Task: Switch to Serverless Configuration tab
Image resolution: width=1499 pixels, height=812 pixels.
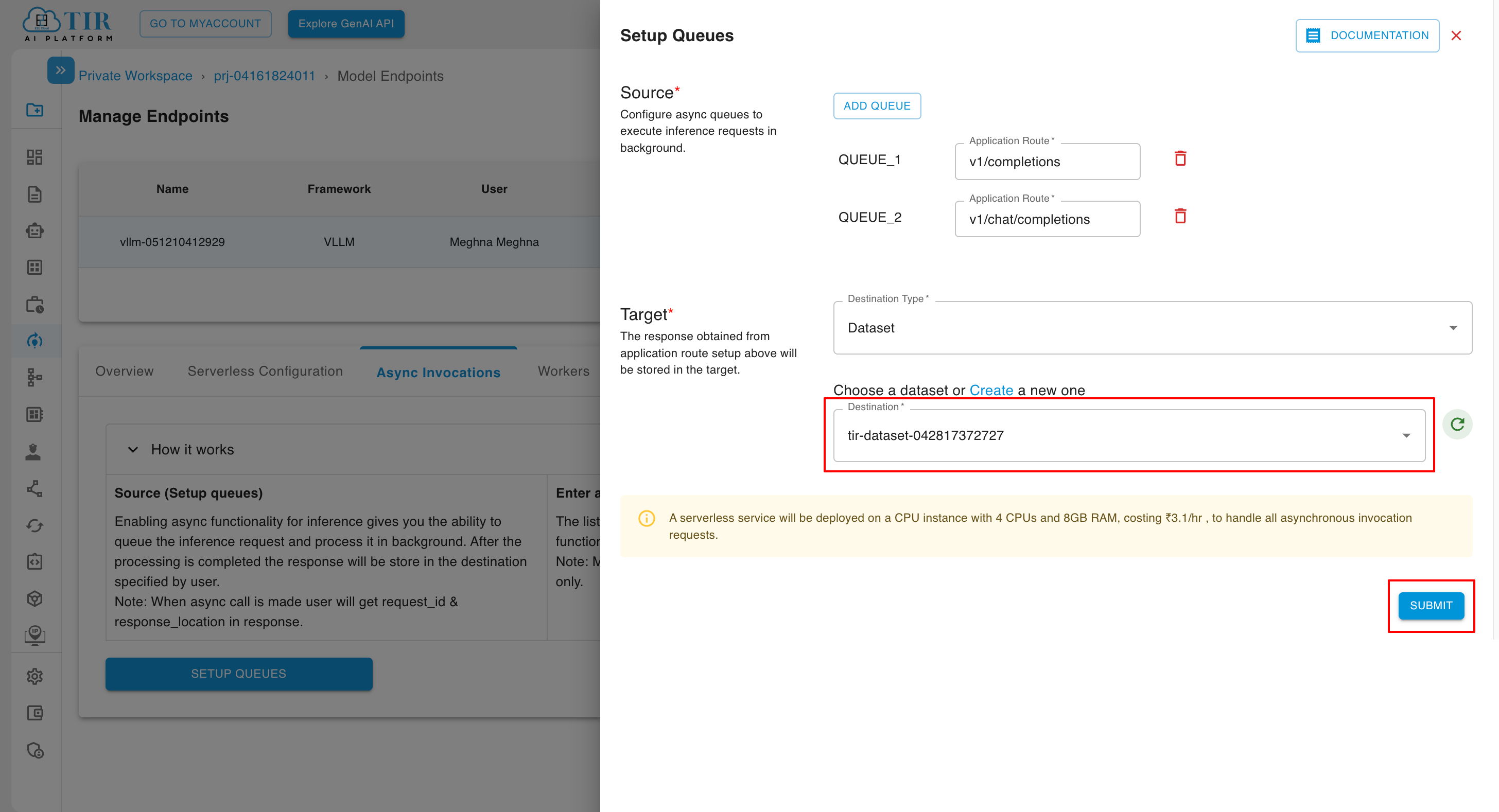Action: click(265, 371)
